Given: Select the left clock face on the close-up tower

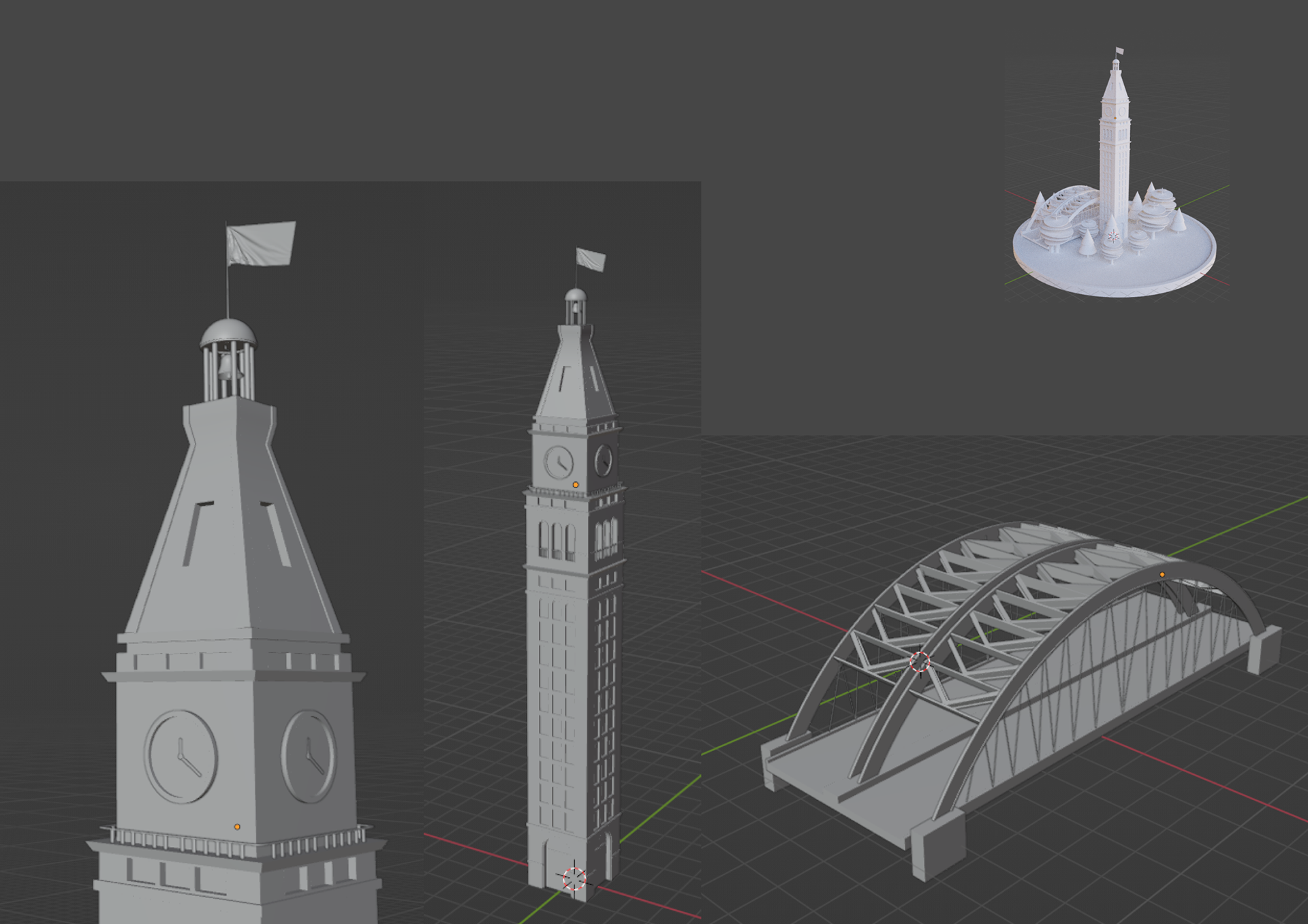Looking at the screenshot, I should click(181, 756).
